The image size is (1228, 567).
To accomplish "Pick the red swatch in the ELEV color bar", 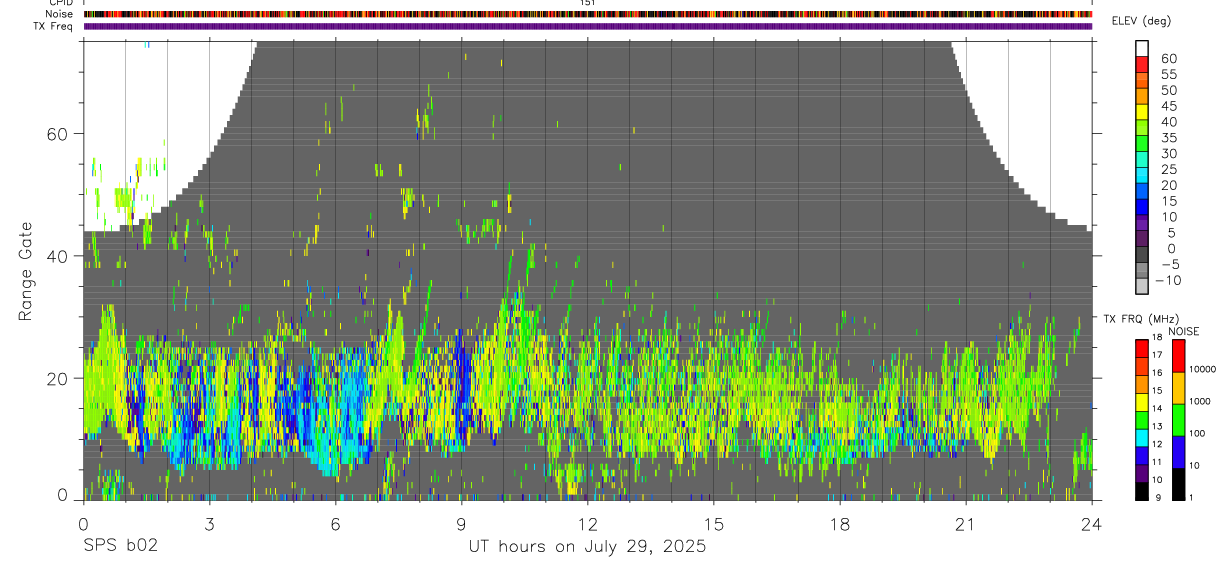I will (1142, 63).
